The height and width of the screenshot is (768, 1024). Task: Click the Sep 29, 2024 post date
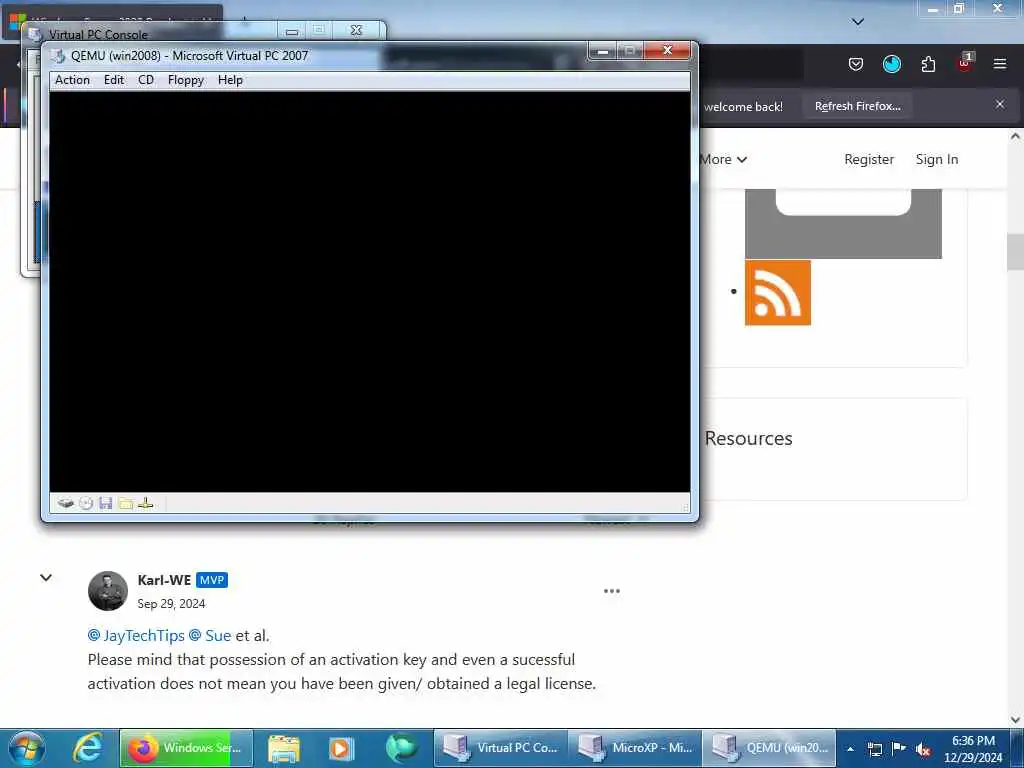[171, 604]
